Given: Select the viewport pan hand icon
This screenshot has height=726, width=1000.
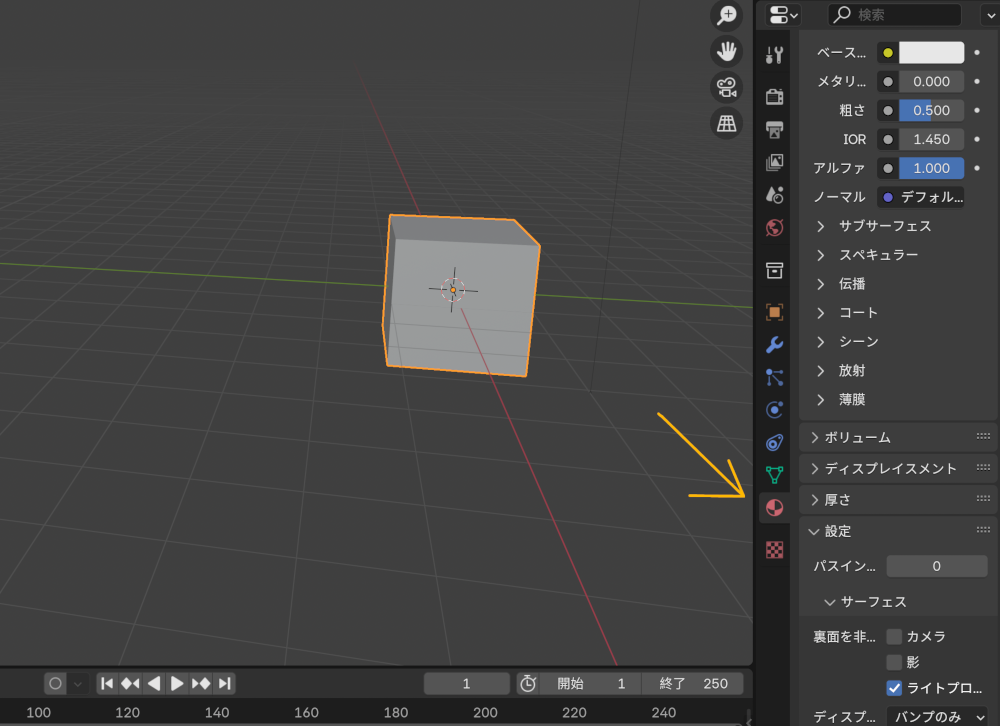Looking at the screenshot, I should (726, 51).
